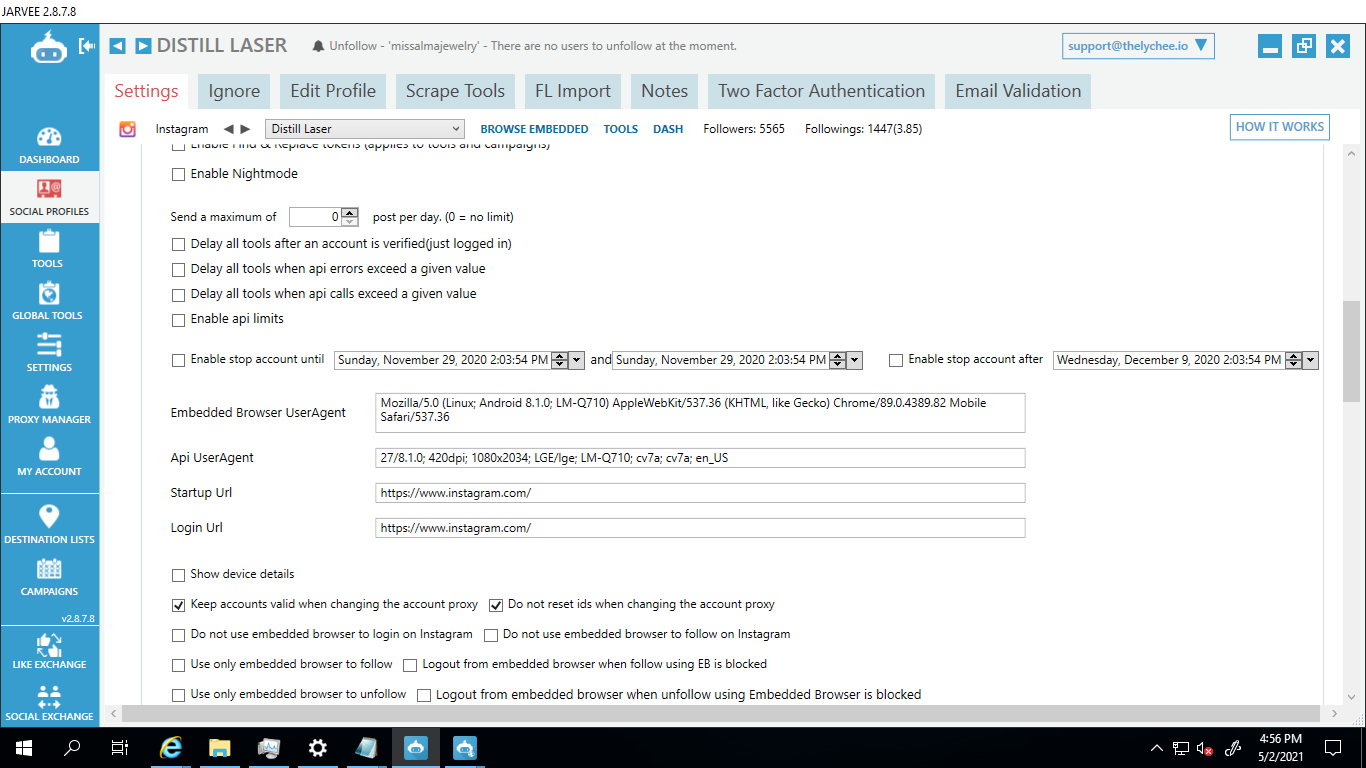This screenshot has width=1366, height=768.
Task: Uncheck Do not reset ids when changing proxy
Action: click(x=496, y=605)
